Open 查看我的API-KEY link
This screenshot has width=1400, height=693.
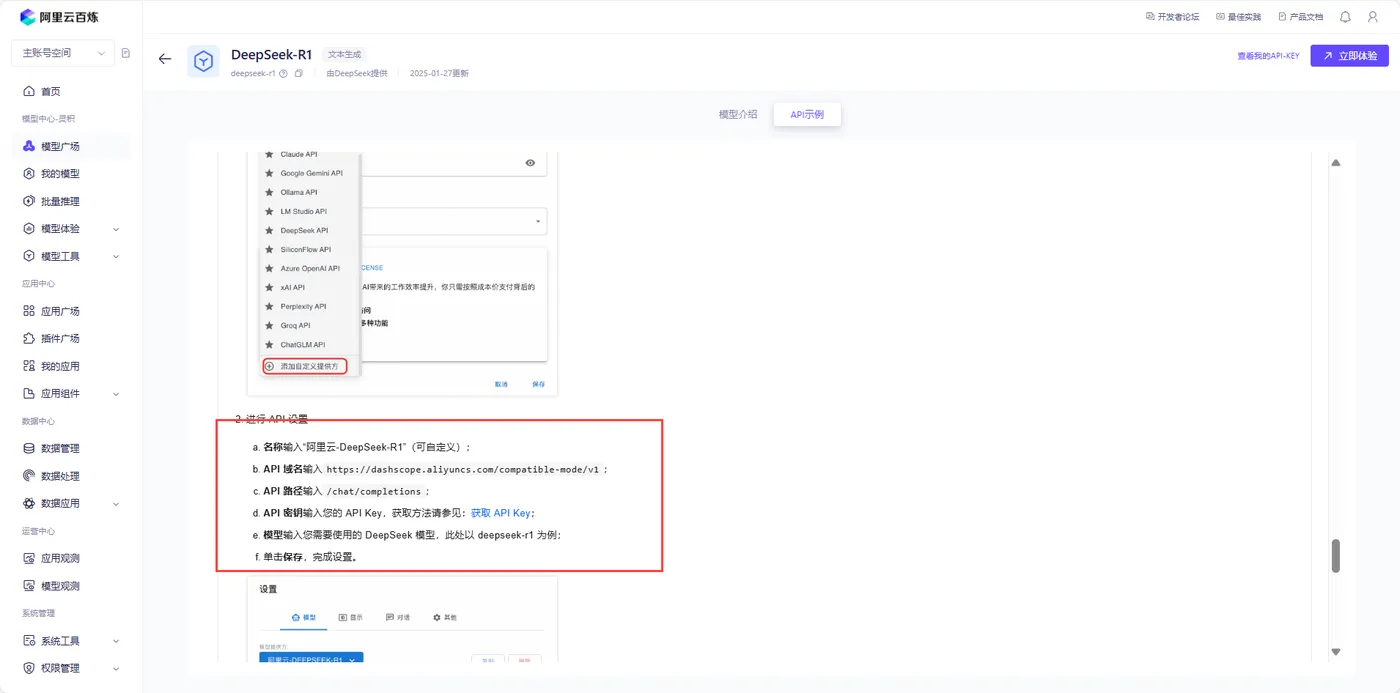coord(1268,56)
